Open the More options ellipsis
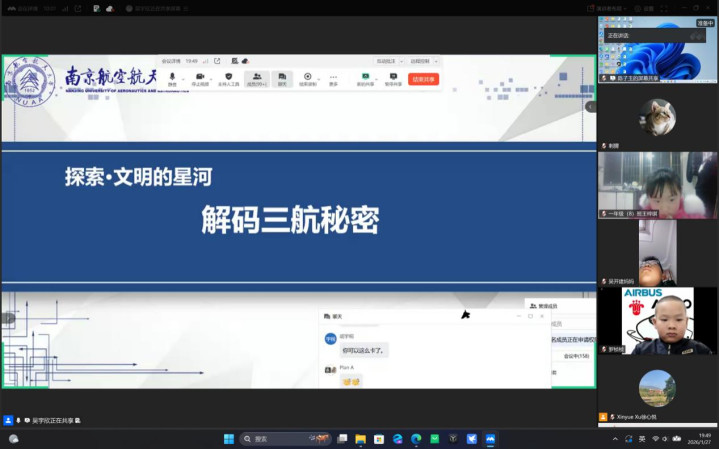The width and height of the screenshot is (719, 449). tap(333, 79)
